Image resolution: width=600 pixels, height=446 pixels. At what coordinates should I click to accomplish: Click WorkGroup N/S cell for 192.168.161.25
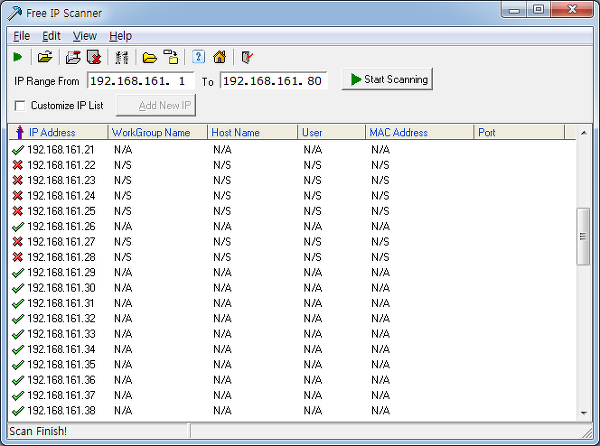tap(123, 211)
